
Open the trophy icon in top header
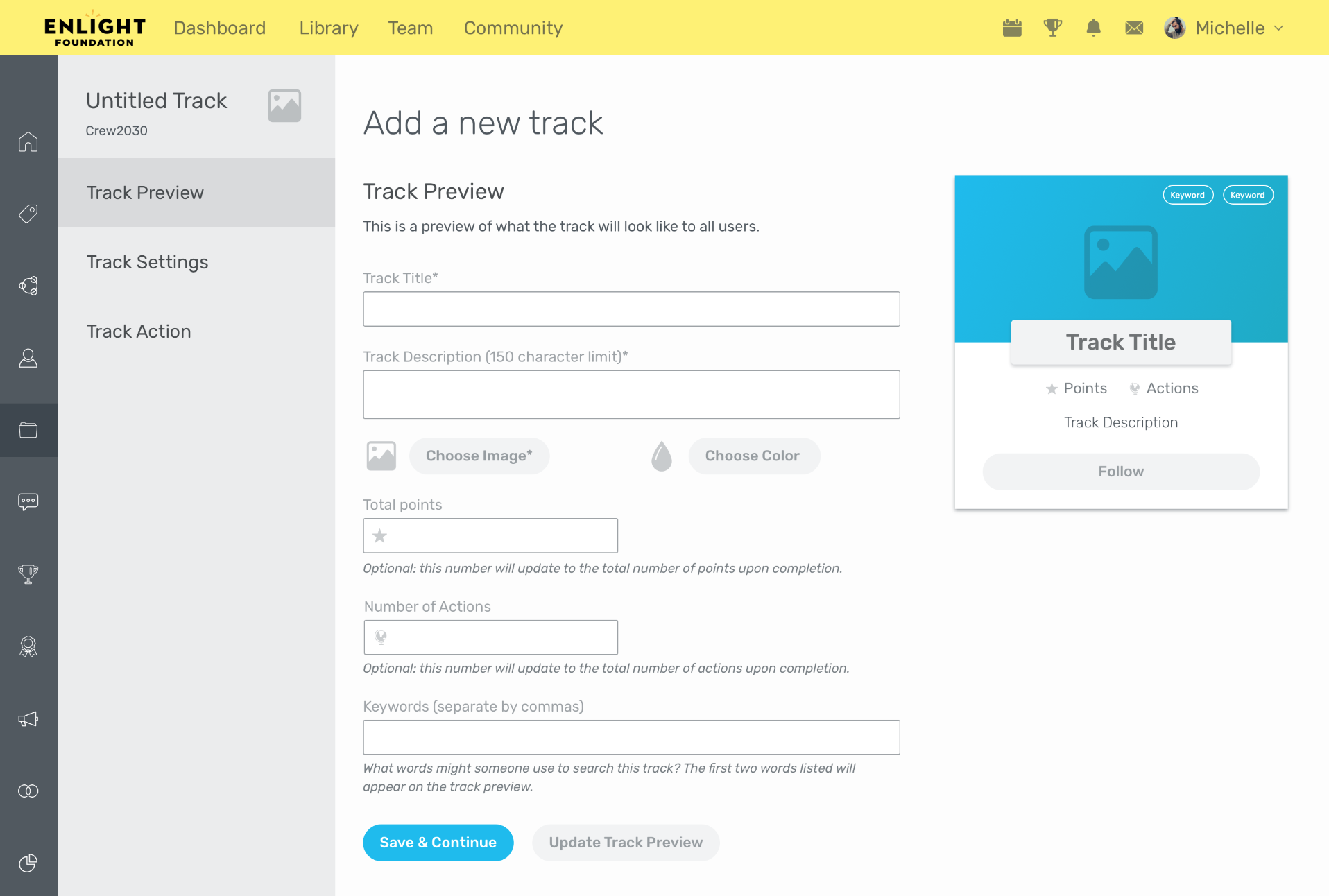click(1053, 28)
